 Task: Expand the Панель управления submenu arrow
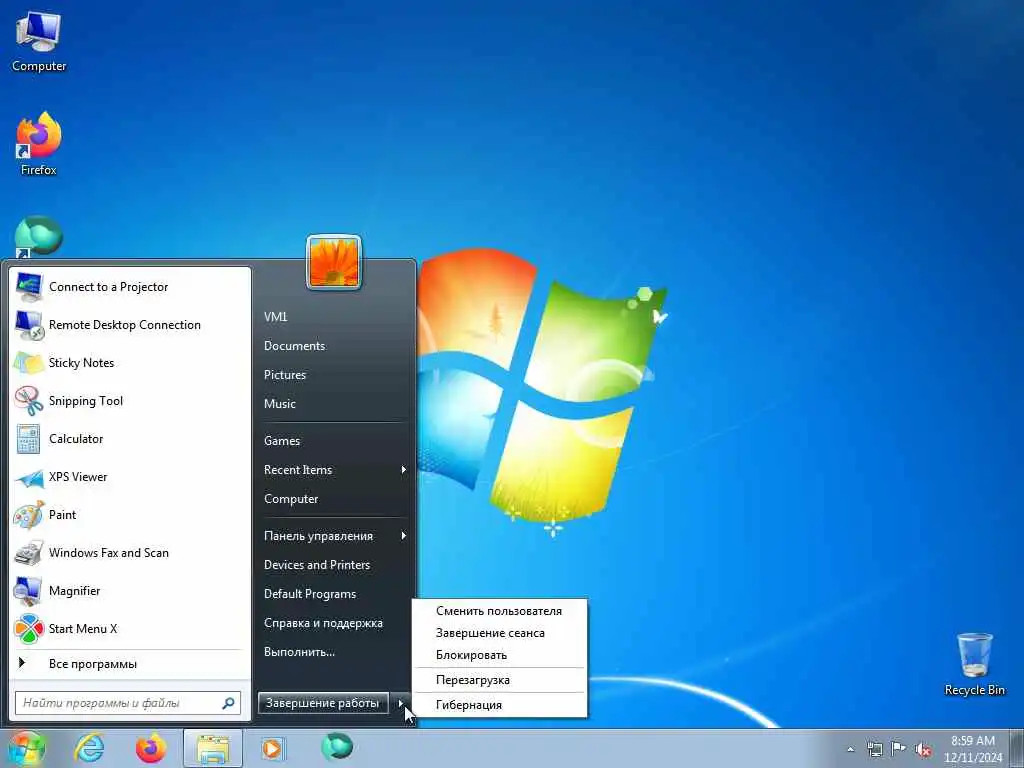[x=404, y=536]
